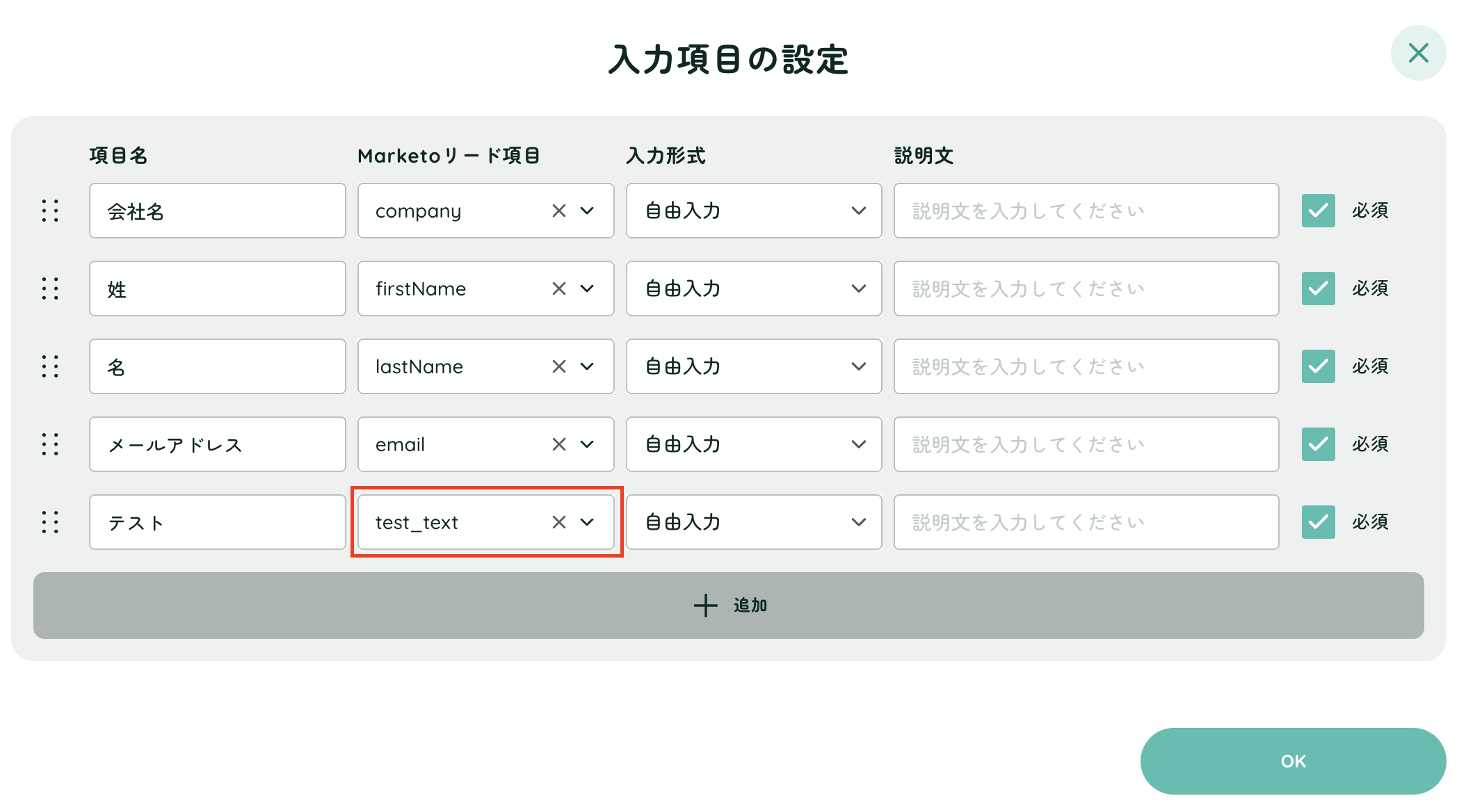1466x812 pixels.
Task: Toggle 必須 checkbox on 名 row
Action: [x=1318, y=366]
